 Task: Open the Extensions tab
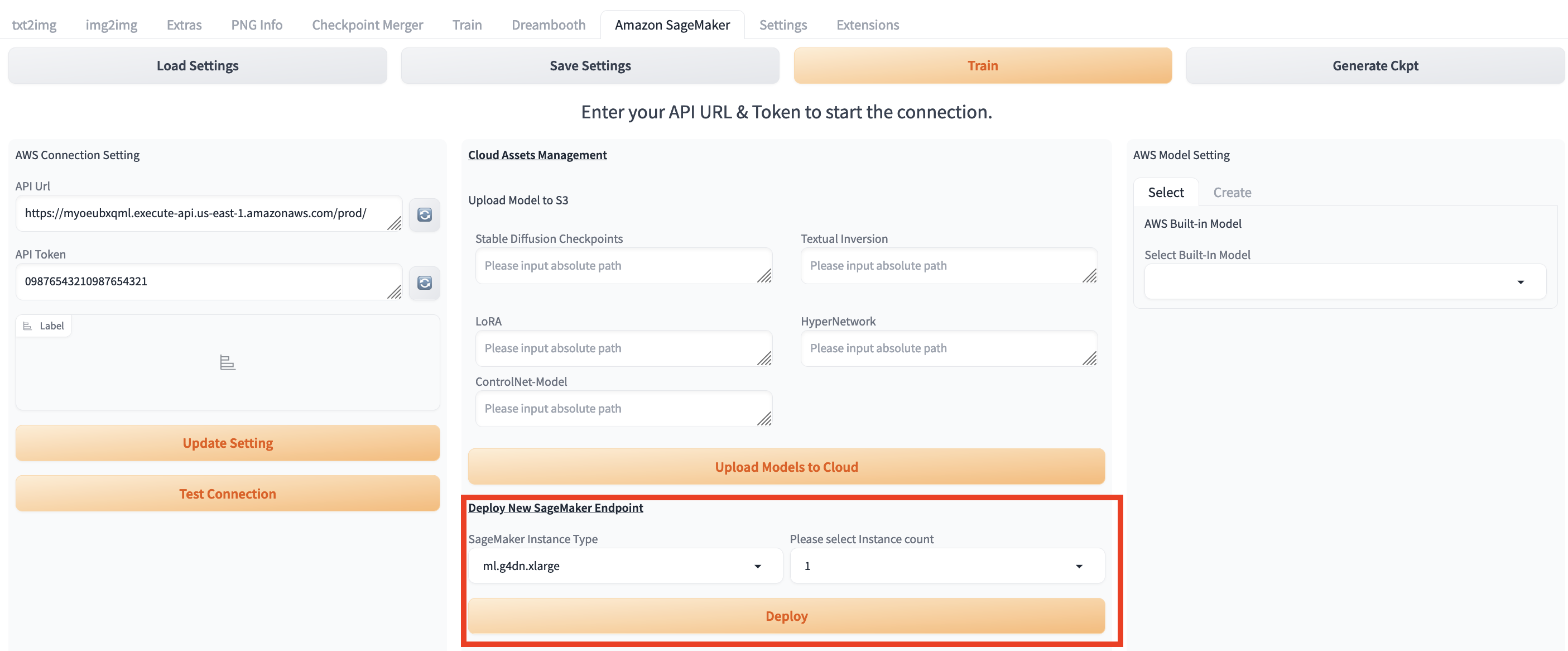pos(867,25)
